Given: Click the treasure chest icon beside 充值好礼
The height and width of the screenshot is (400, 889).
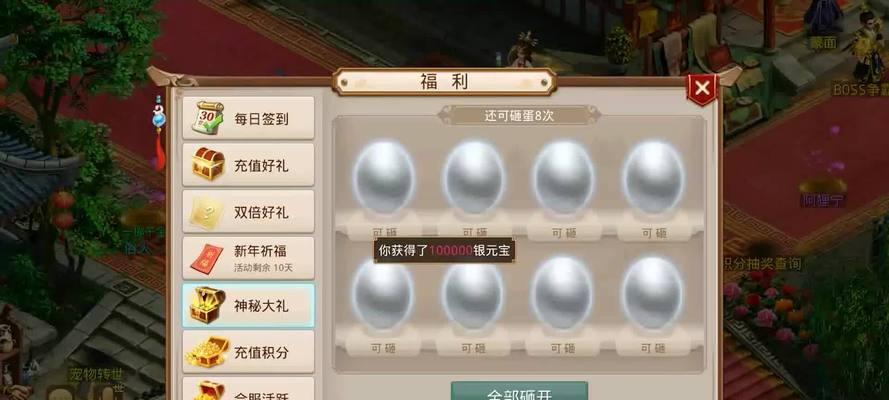Looking at the screenshot, I should [208, 164].
